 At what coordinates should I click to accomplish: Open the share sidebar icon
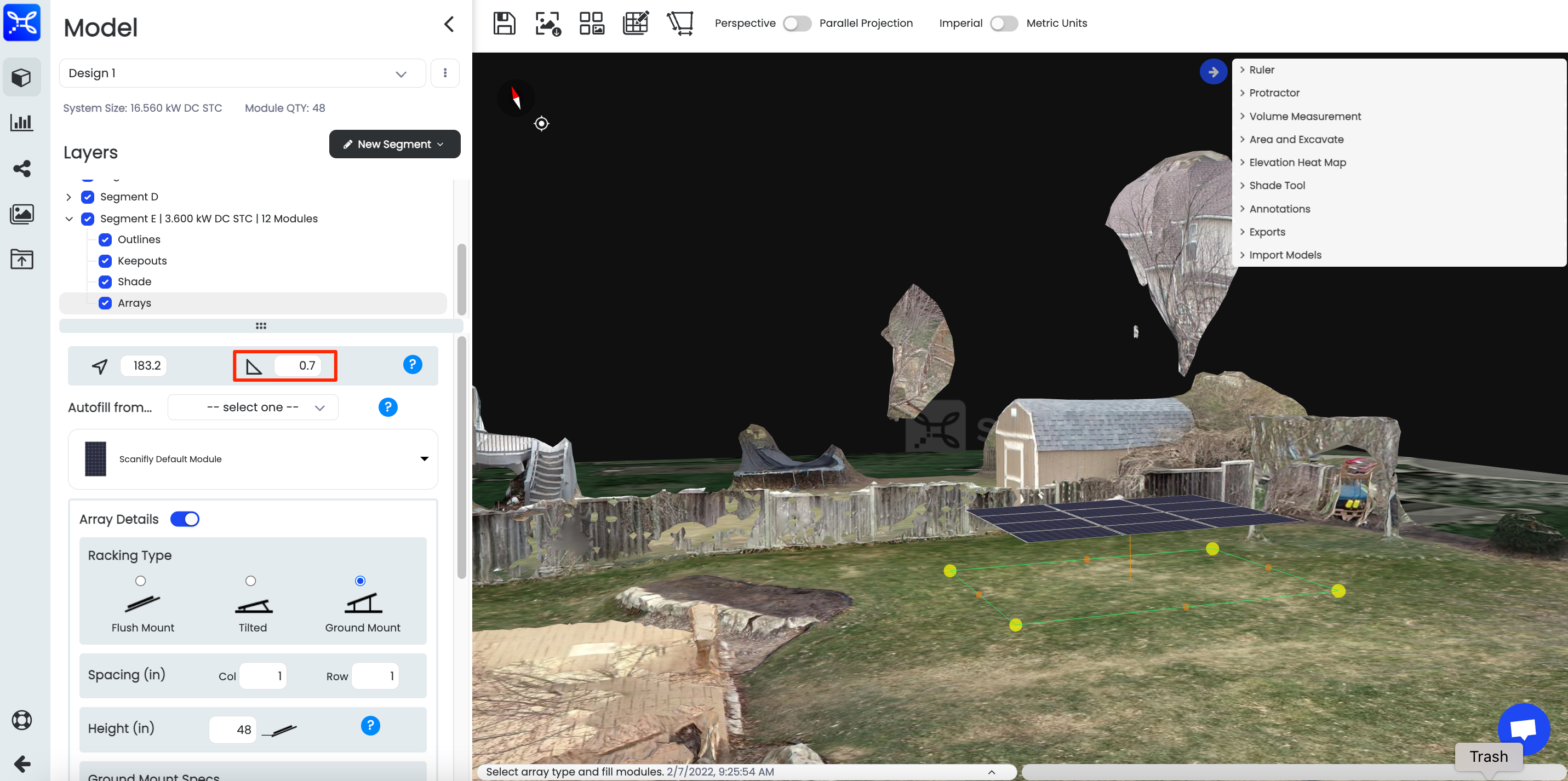22,169
